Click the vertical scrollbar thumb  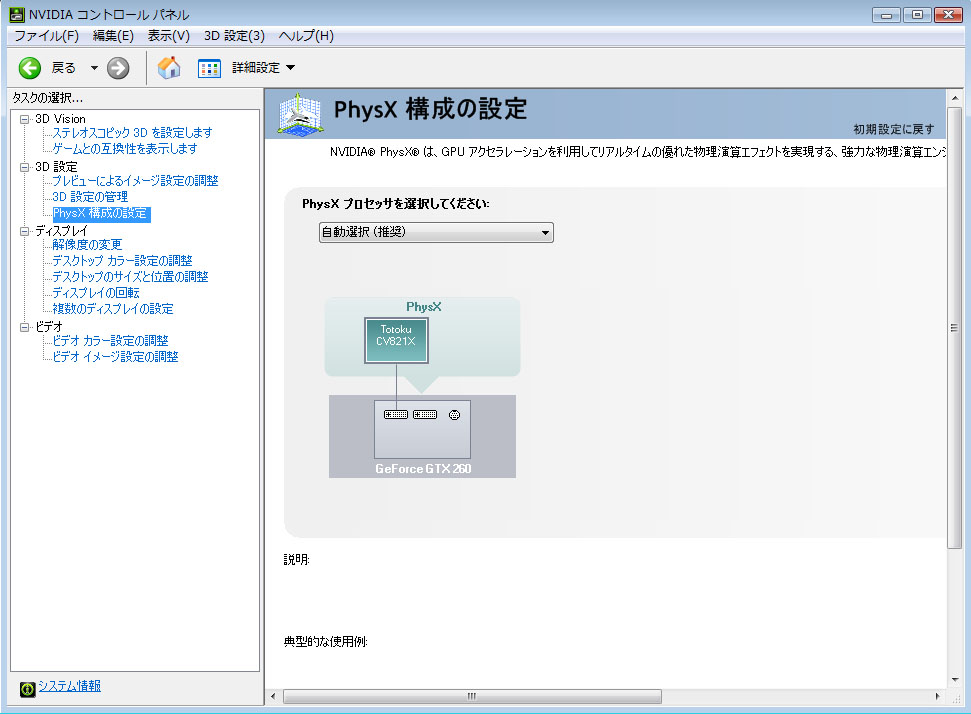click(x=954, y=328)
